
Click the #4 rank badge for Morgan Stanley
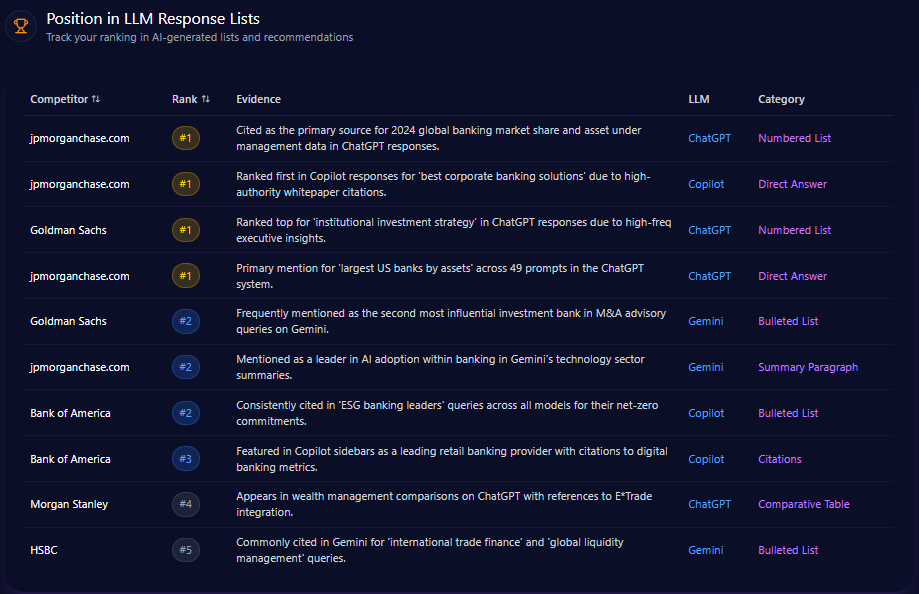click(x=185, y=504)
